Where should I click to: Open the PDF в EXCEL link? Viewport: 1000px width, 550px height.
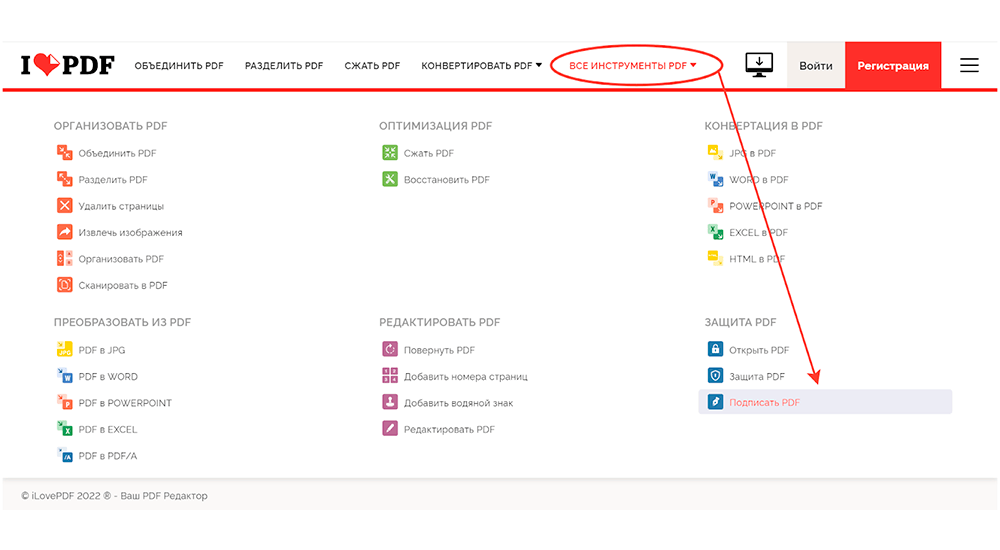(x=108, y=429)
